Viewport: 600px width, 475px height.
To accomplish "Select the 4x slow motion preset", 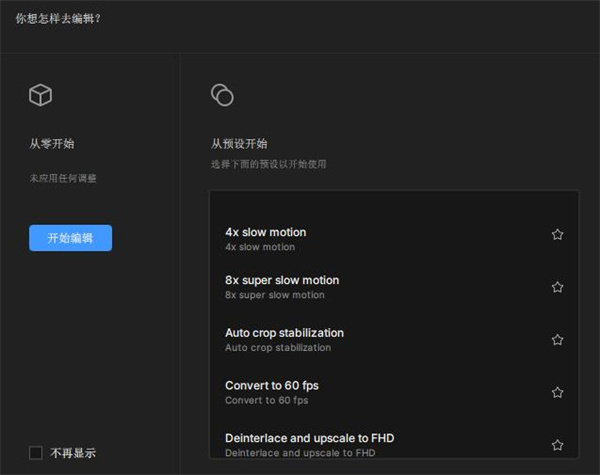I will tap(266, 233).
